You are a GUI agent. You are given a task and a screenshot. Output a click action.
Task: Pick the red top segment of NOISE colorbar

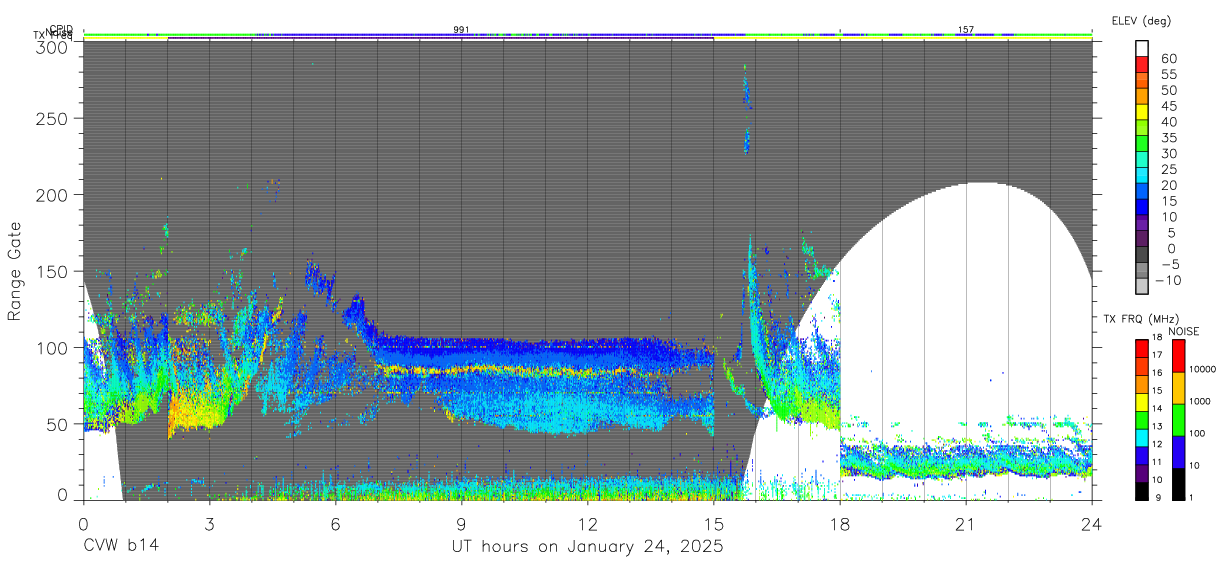coord(1178,356)
